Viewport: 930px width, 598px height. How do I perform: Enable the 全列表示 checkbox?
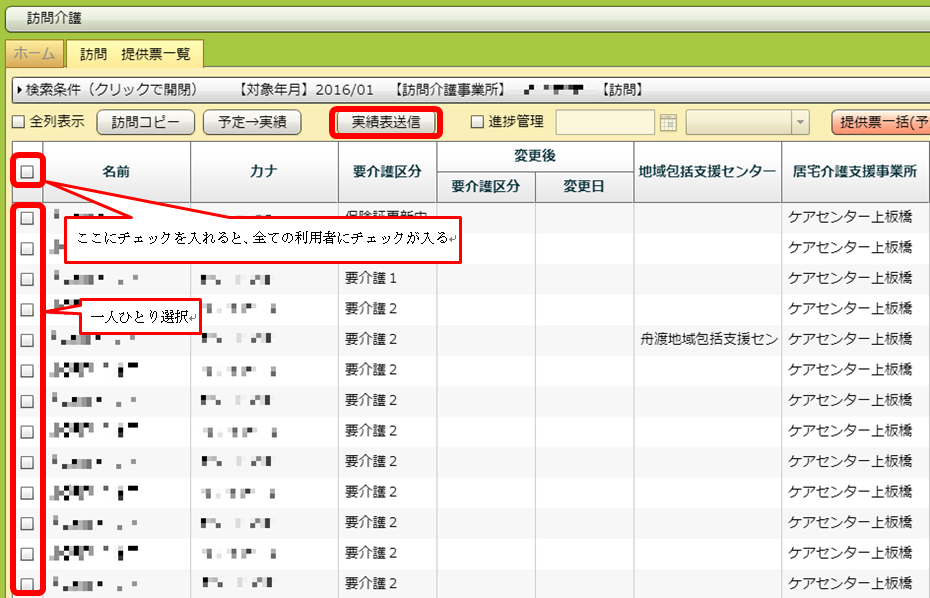[18, 122]
